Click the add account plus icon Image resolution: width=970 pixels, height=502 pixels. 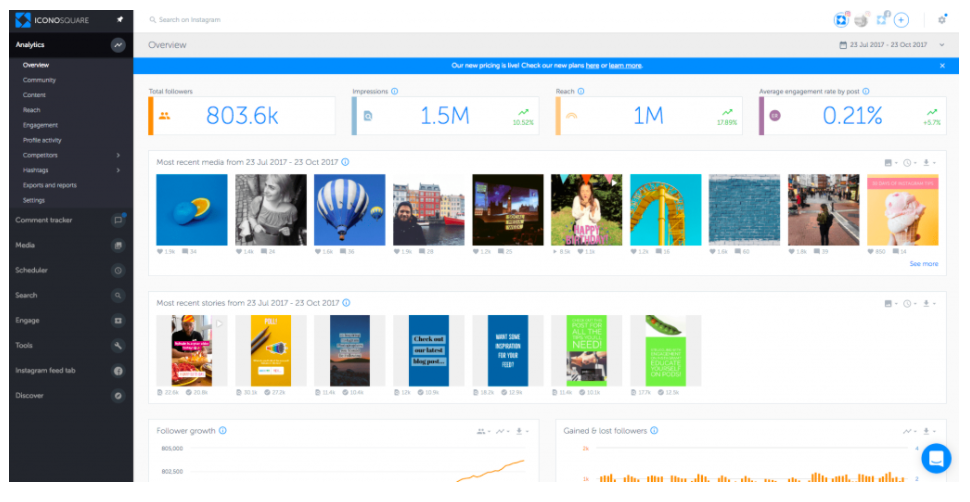click(901, 19)
